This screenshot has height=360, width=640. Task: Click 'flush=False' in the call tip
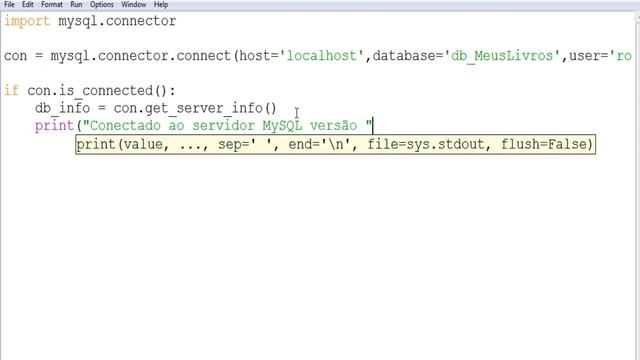tap(543, 144)
